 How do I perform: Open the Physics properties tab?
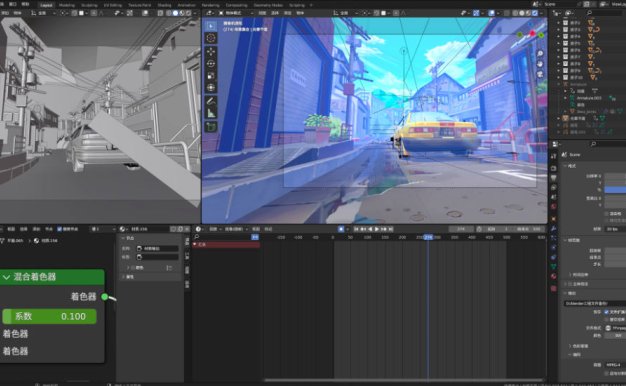click(554, 247)
